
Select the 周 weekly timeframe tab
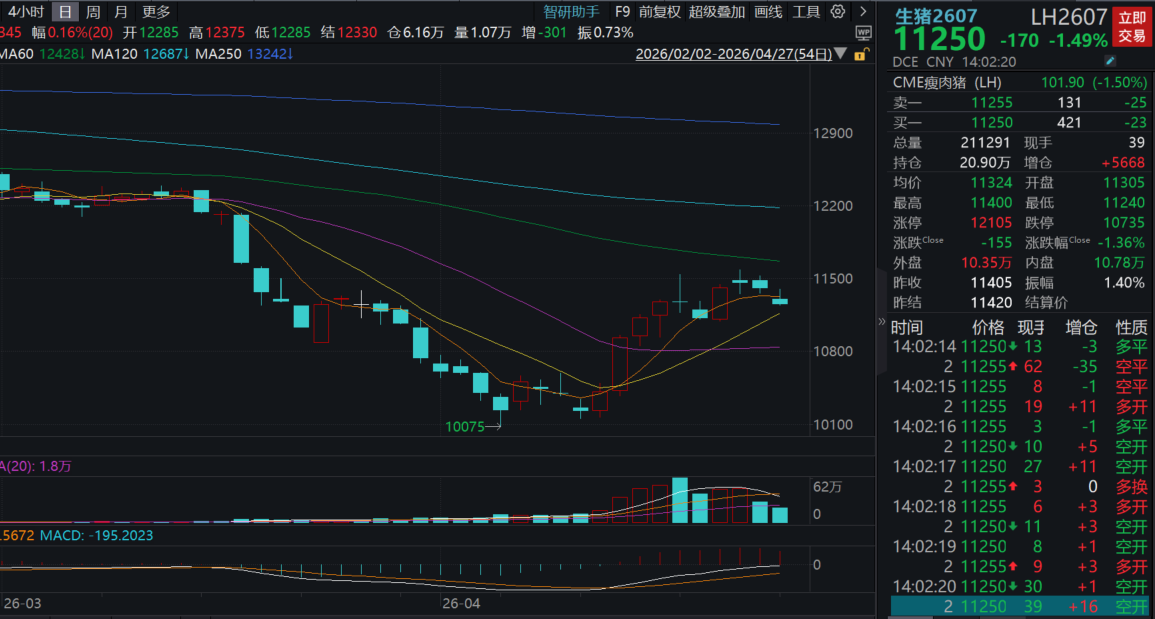[93, 12]
